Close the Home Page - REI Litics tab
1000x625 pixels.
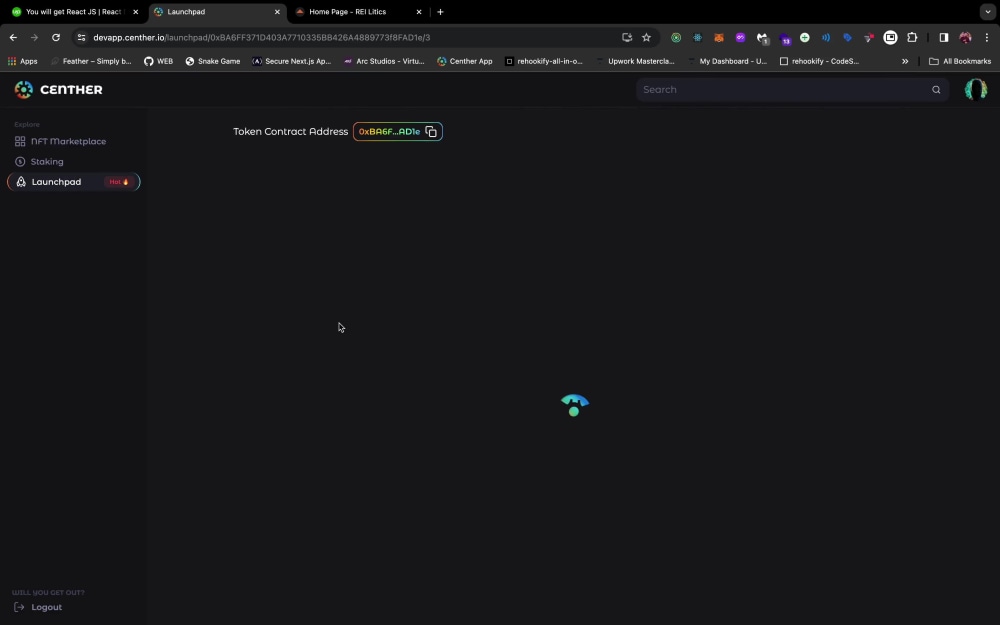click(419, 11)
